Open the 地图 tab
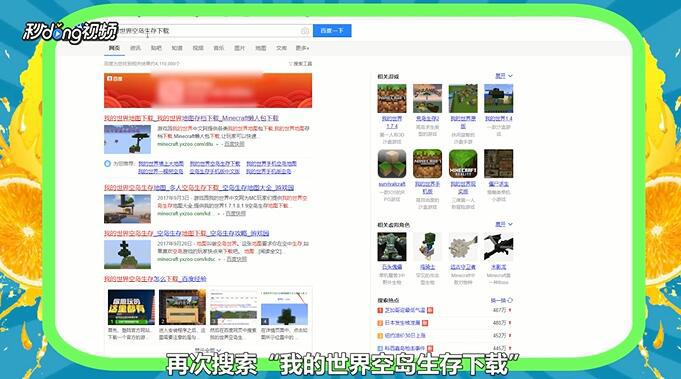This screenshot has width=681, height=379. click(261, 48)
